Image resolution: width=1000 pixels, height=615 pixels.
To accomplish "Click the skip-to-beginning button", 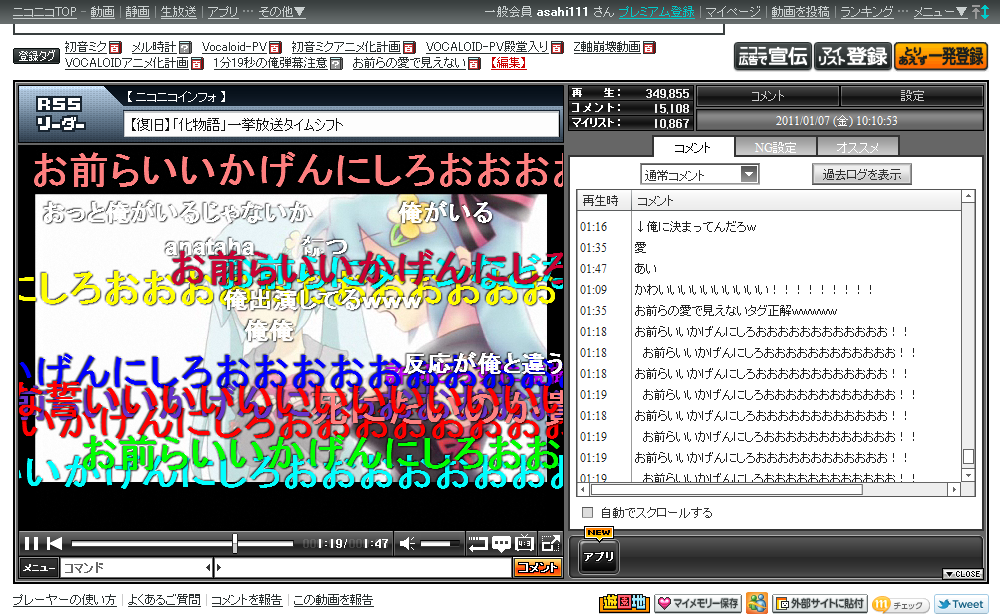I will [55, 544].
